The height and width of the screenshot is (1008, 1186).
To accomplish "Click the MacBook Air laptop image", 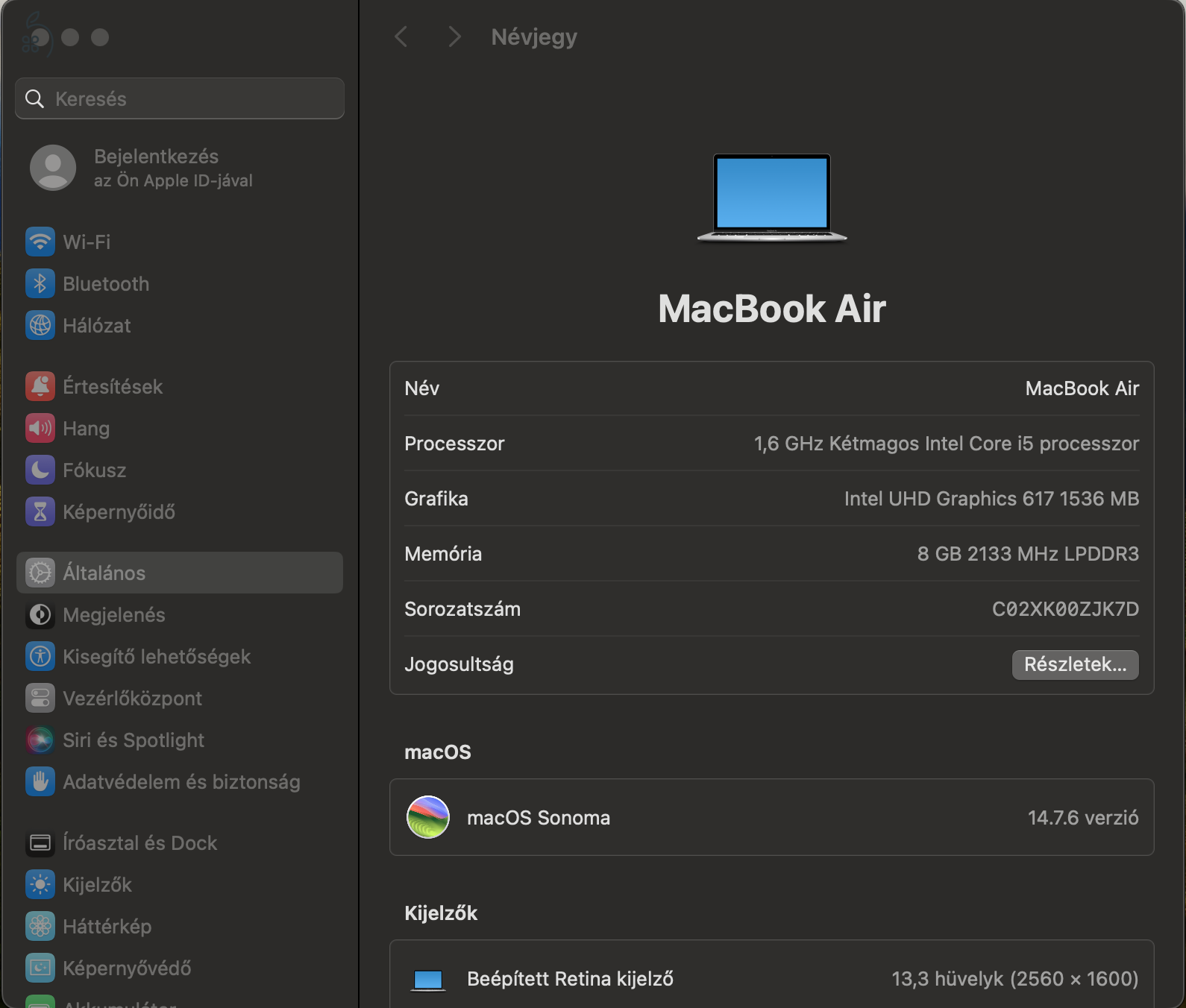I will 772,198.
